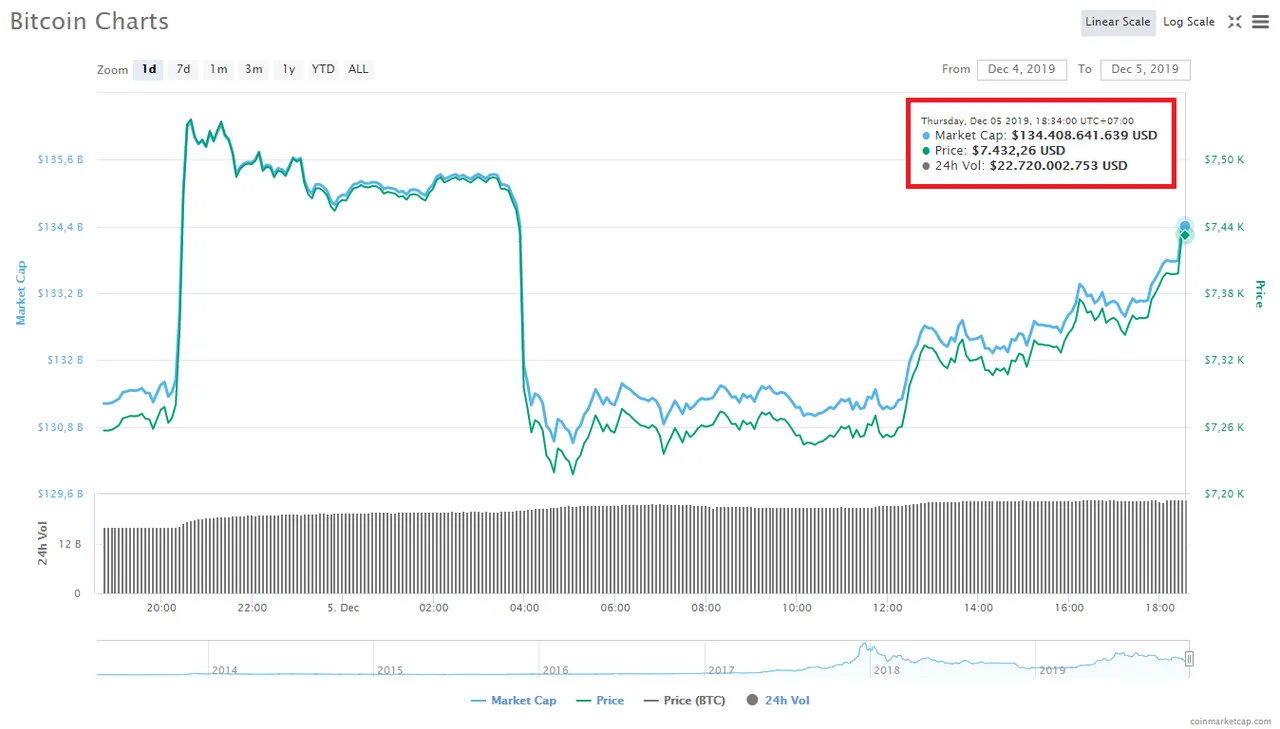Click 2016 in the navigator timeline
The height and width of the screenshot is (729, 1280).
(555, 670)
